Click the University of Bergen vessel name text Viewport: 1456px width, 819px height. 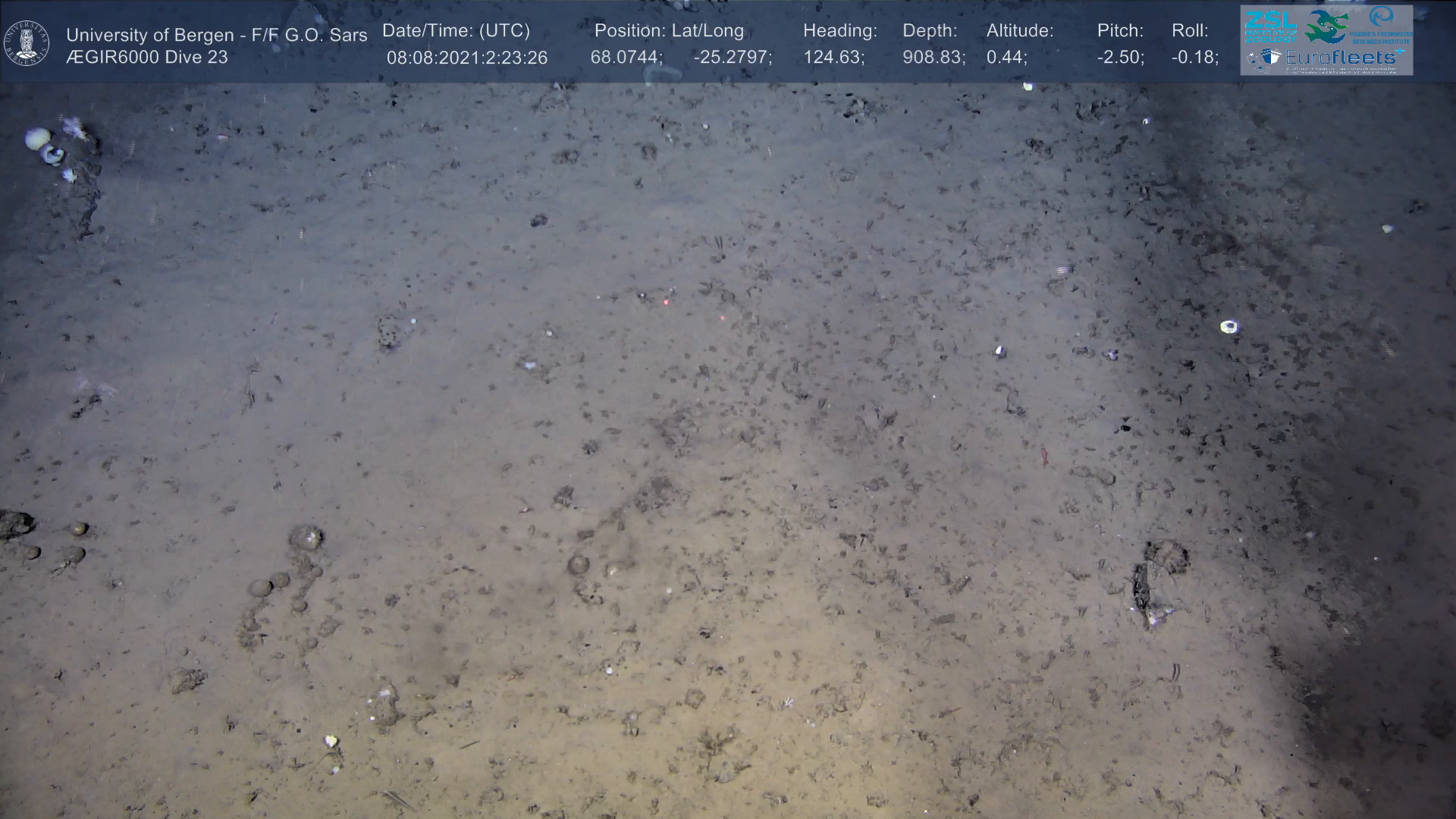[216, 35]
